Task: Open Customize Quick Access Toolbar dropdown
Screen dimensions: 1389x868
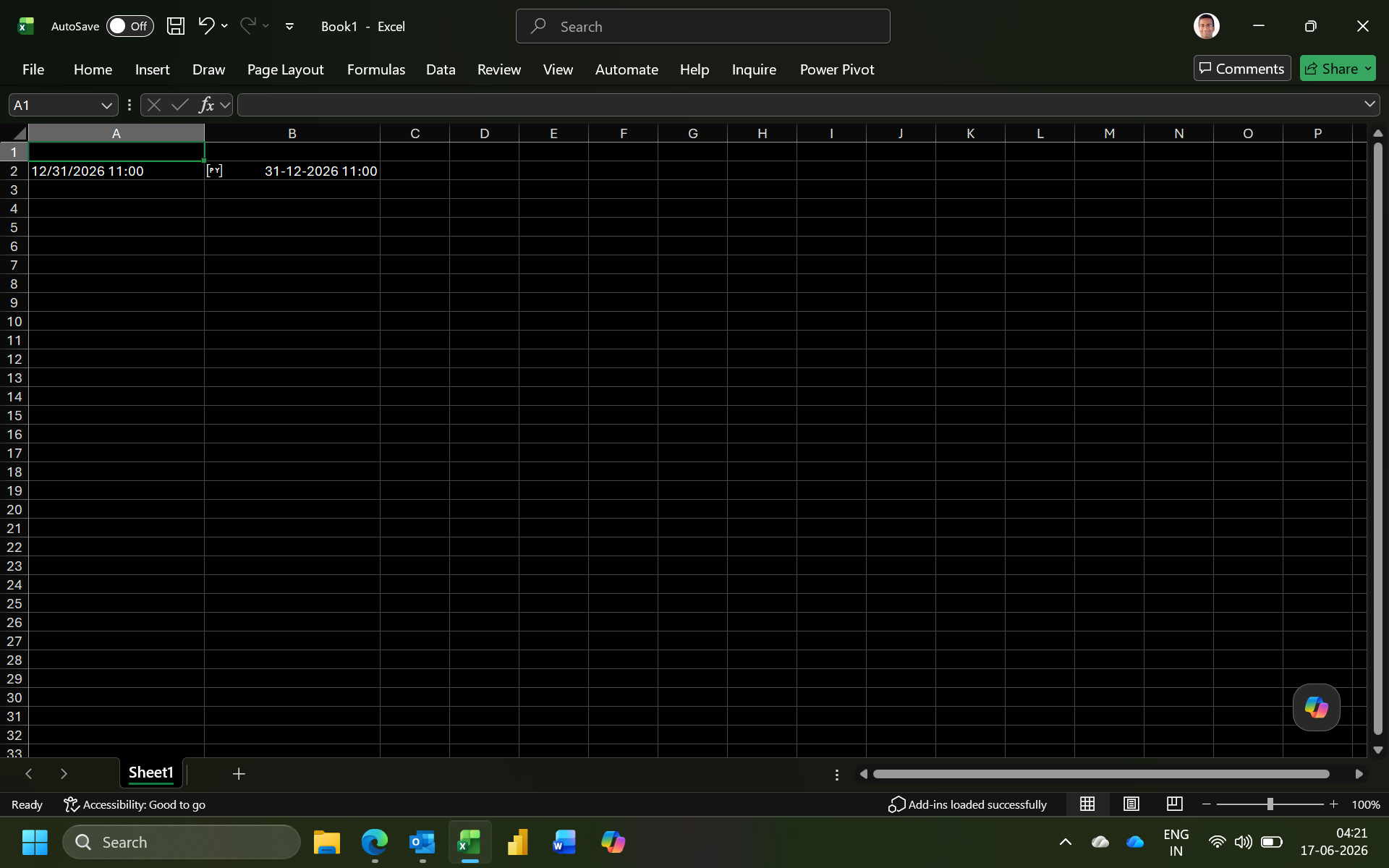Action: coord(289,26)
